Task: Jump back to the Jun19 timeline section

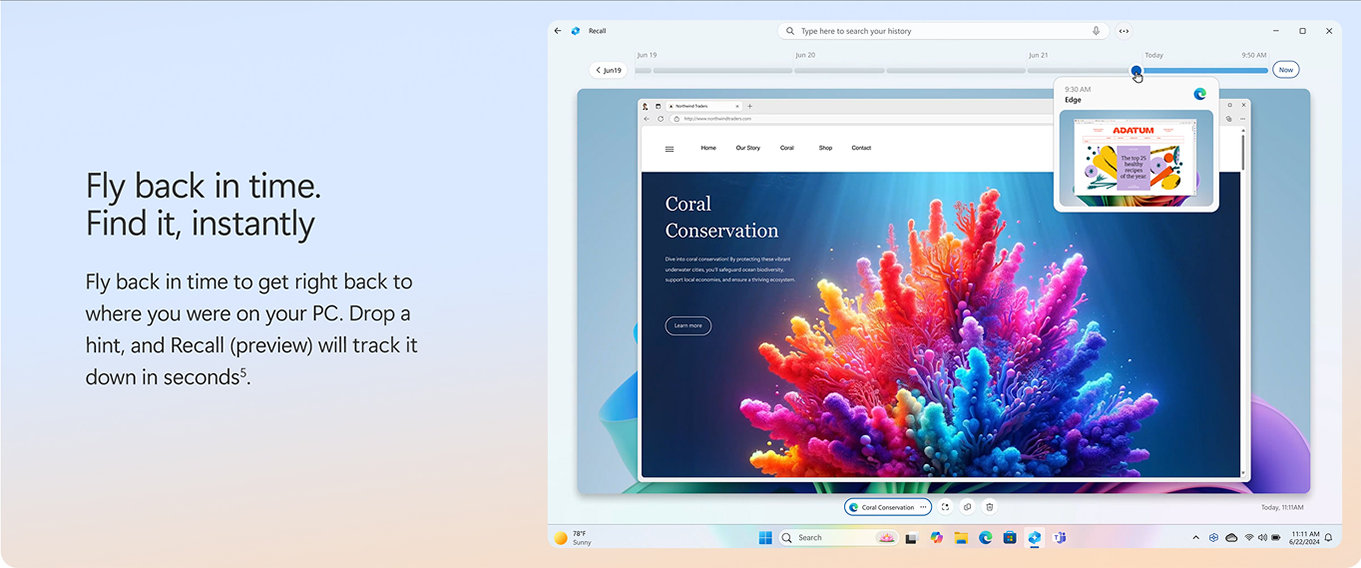Action: coord(608,70)
